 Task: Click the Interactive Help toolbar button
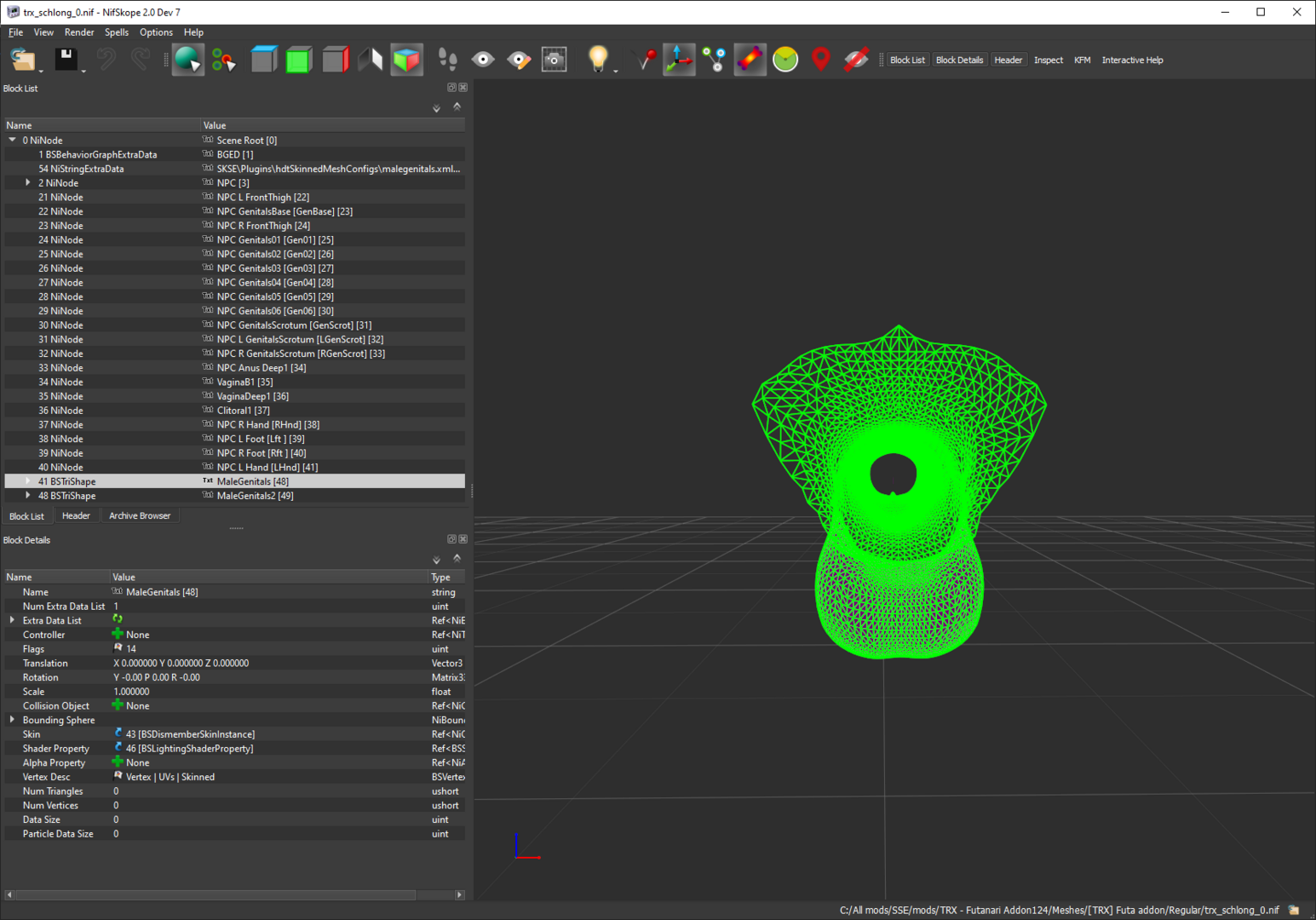[1132, 60]
